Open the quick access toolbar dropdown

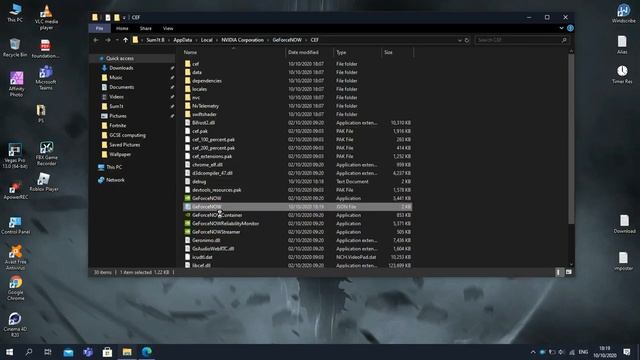[x=124, y=18]
